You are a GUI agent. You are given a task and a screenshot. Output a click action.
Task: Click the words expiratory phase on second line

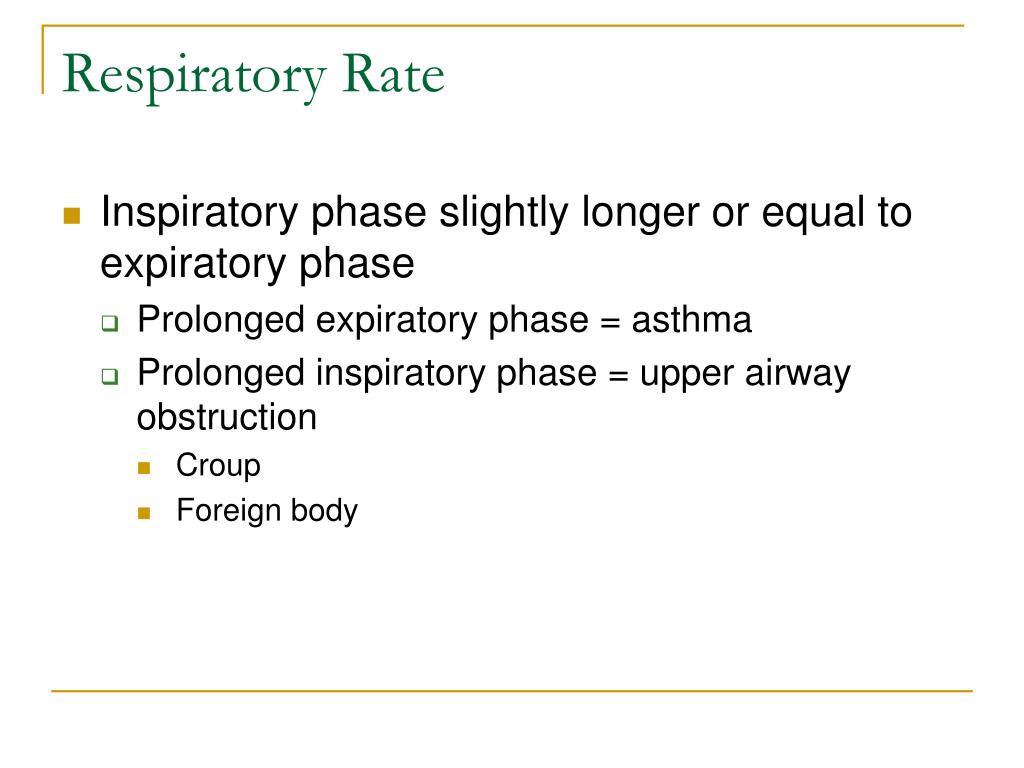click(257, 264)
